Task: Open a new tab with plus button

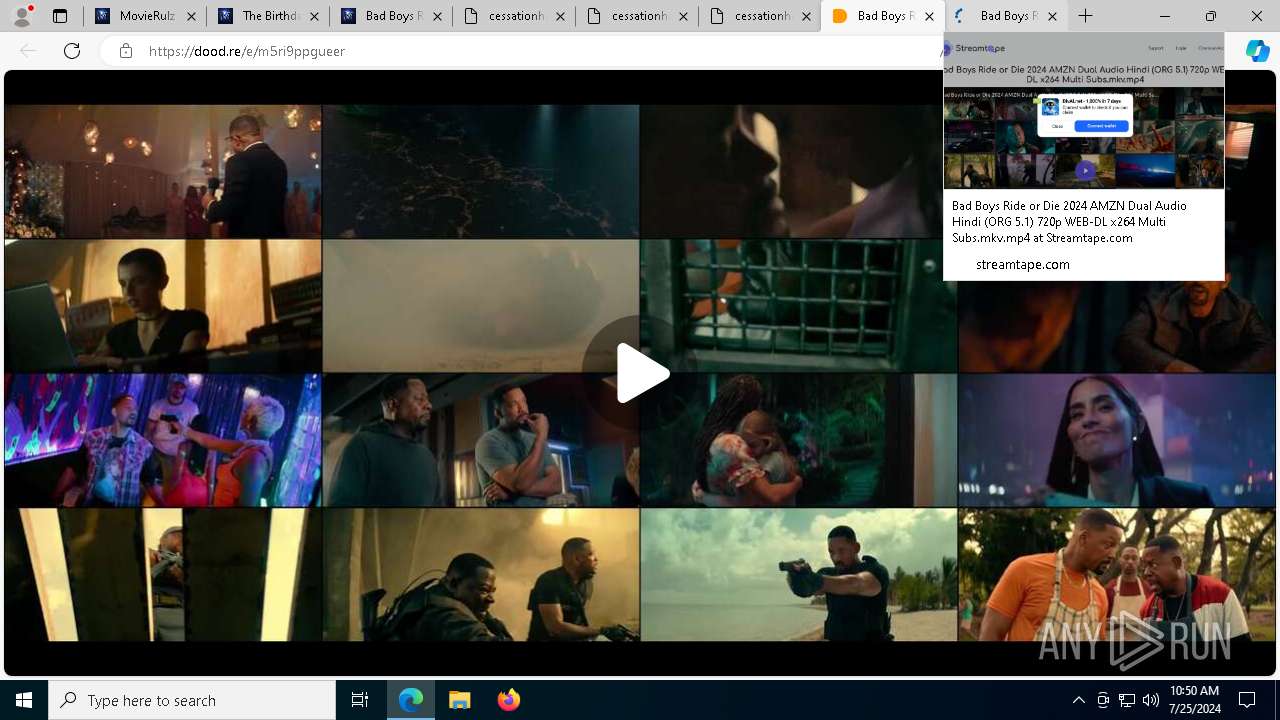Action: tap(1085, 16)
